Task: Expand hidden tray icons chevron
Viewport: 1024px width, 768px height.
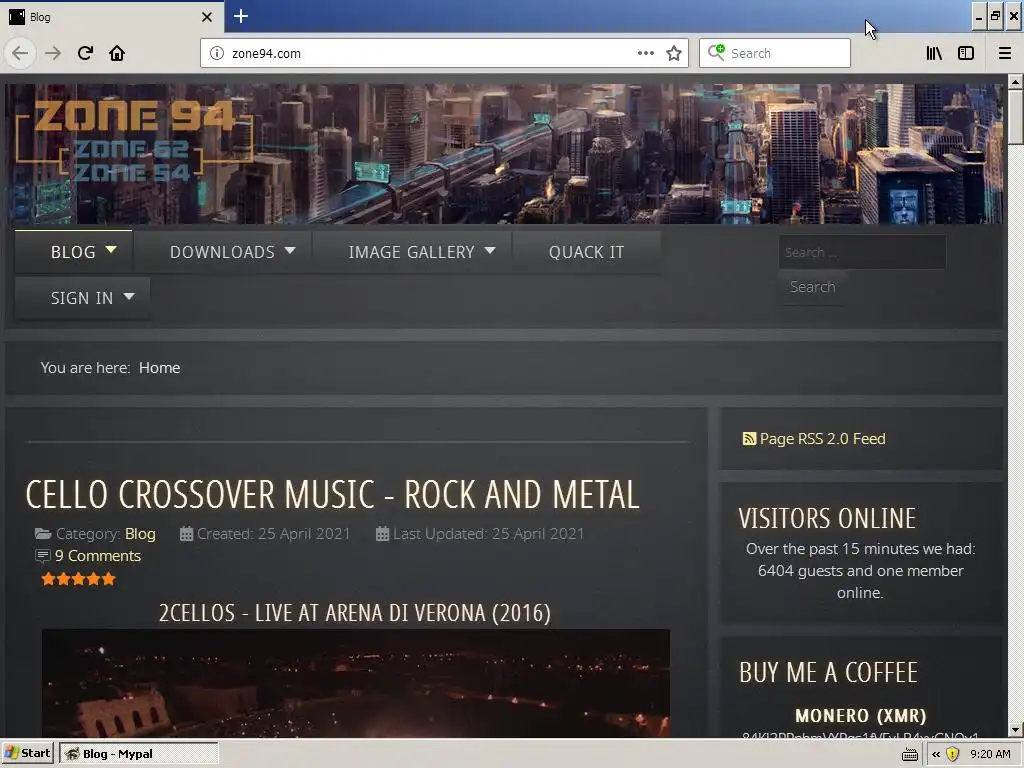Action: coord(936,754)
